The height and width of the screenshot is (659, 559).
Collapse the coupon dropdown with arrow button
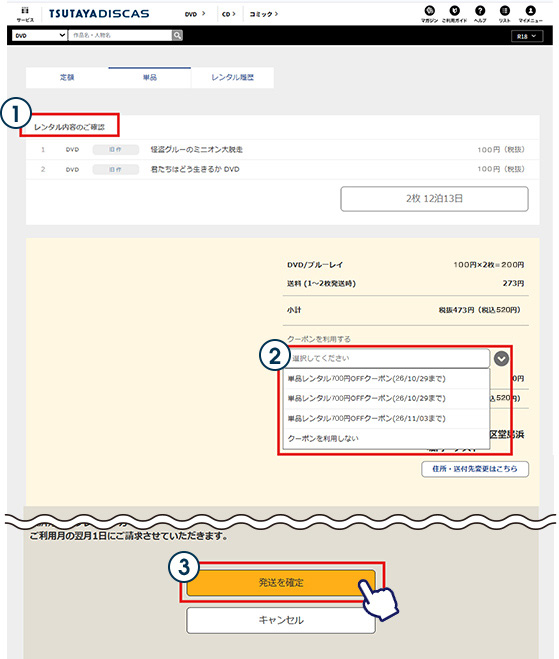tap(501, 358)
